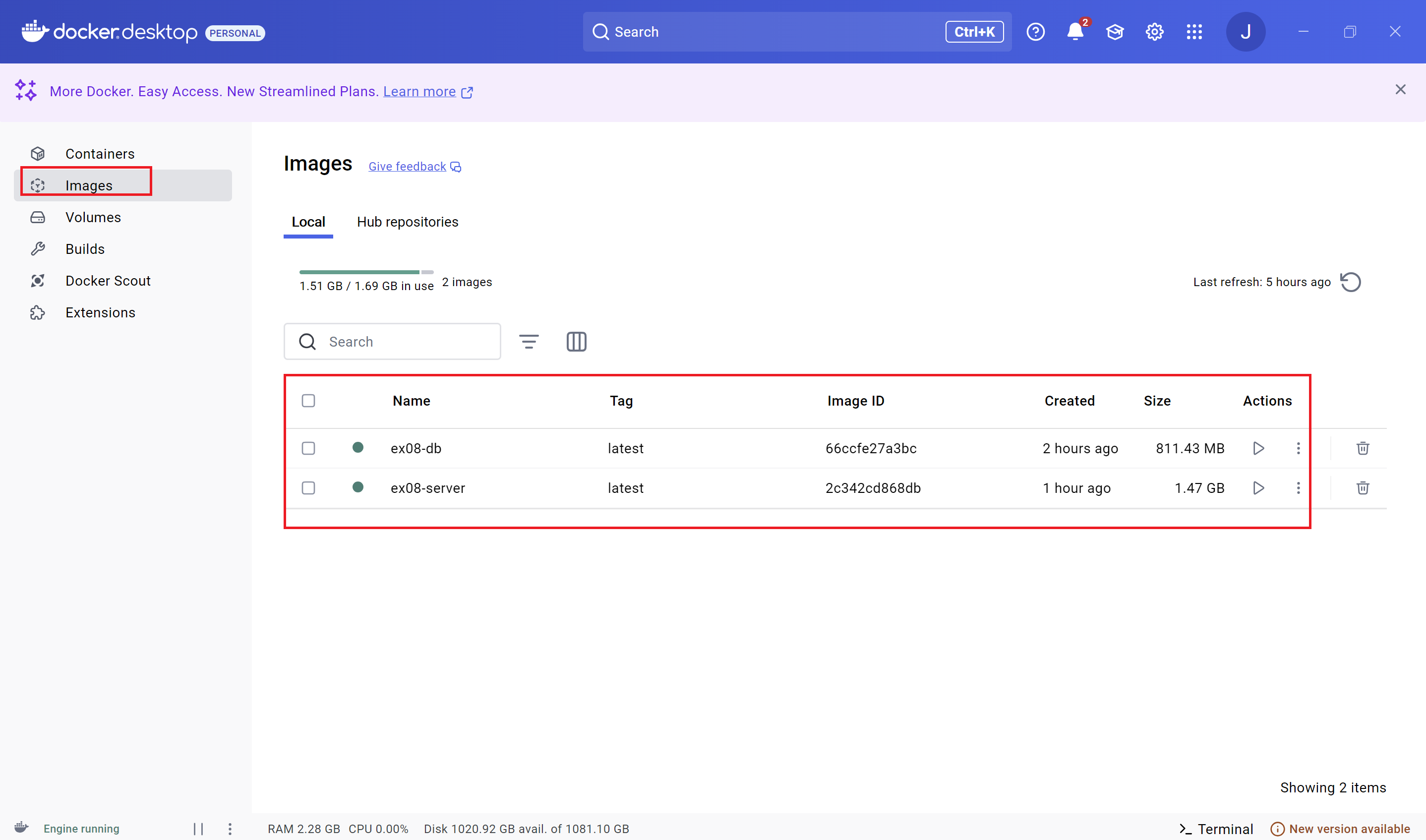Run the ex08-db image
This screenshot has width=1426, height=840.
pos(1258,448)
